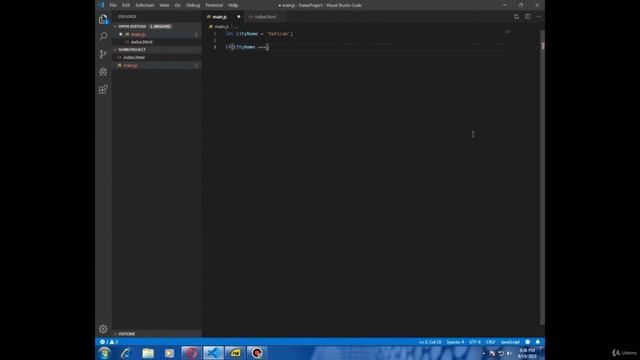This screenshot has height=360, width=640.
Task: Expand the Outline section
Action: [x=157, y=333]
